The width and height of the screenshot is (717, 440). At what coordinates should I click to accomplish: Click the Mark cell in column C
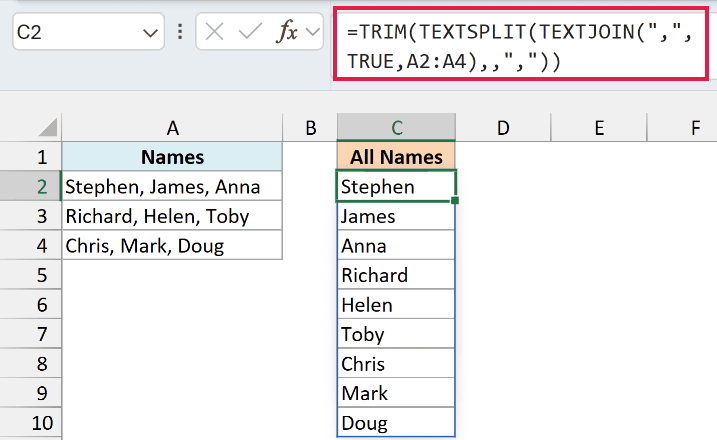click(x=396, y=393)
